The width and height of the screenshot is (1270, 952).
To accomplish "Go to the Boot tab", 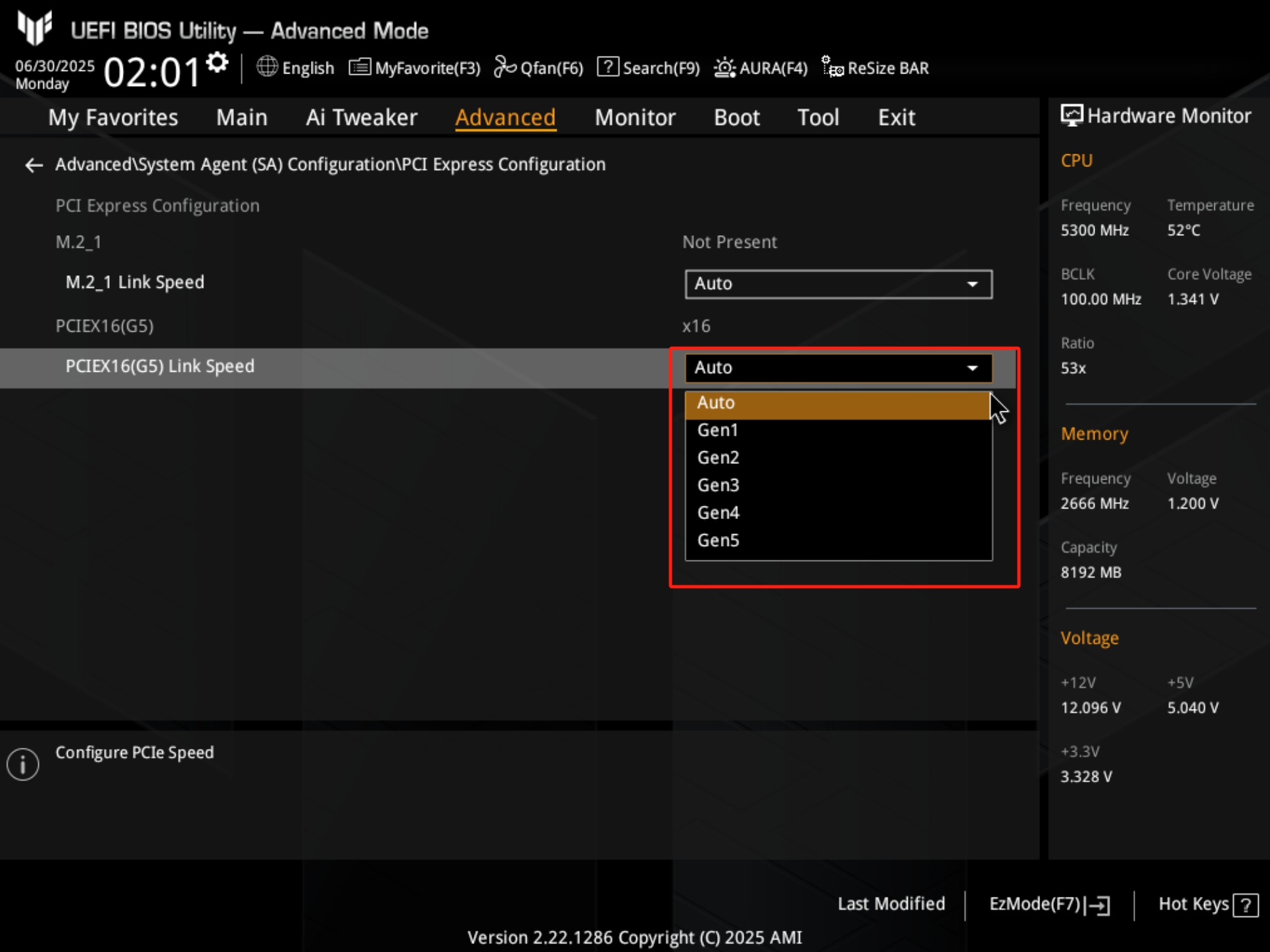I will (x=736, y=118).
